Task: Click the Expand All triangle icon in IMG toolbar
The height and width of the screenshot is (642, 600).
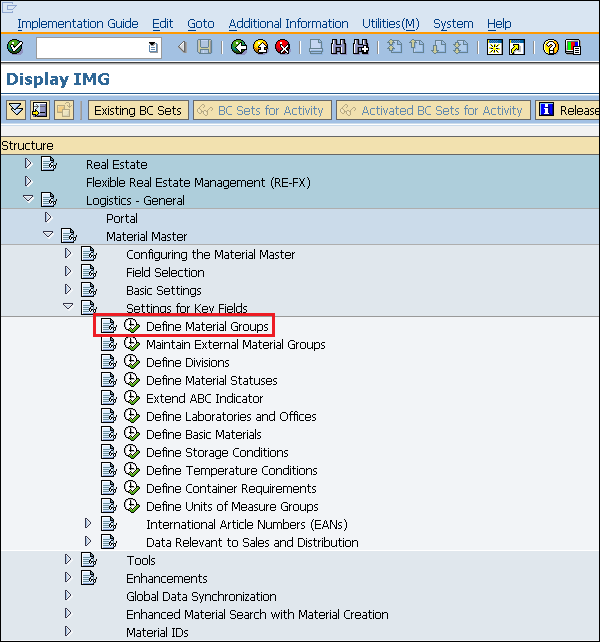Action: [16, 110]
